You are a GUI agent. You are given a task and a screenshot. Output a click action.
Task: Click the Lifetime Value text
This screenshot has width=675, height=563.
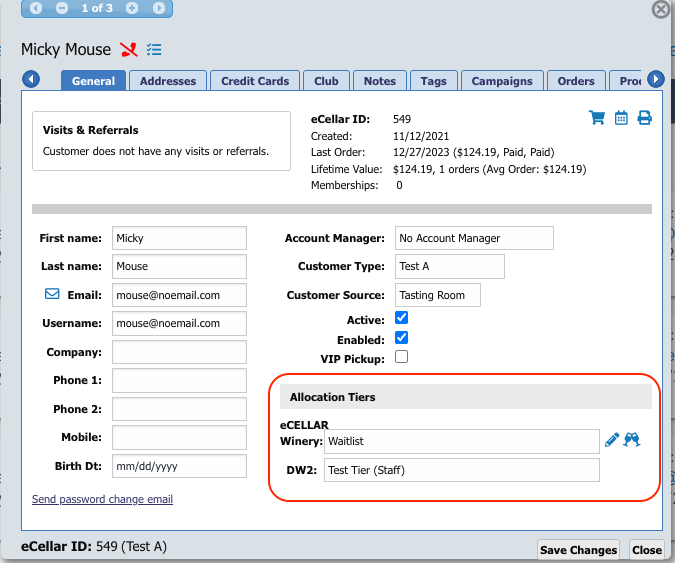(x=489, y=169)
